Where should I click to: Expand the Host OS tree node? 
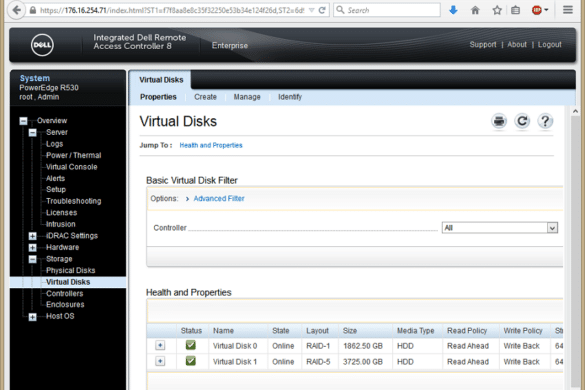point(32,317)
